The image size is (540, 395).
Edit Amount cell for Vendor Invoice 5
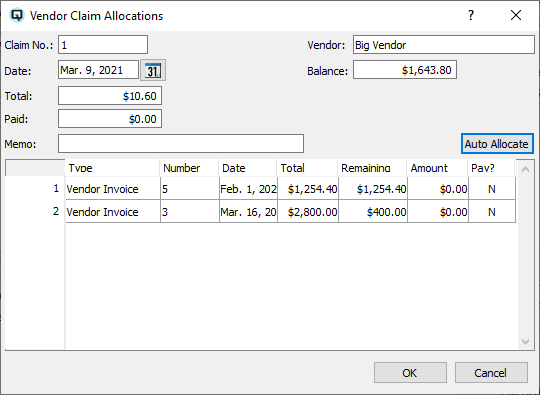(x=438, y=189)
